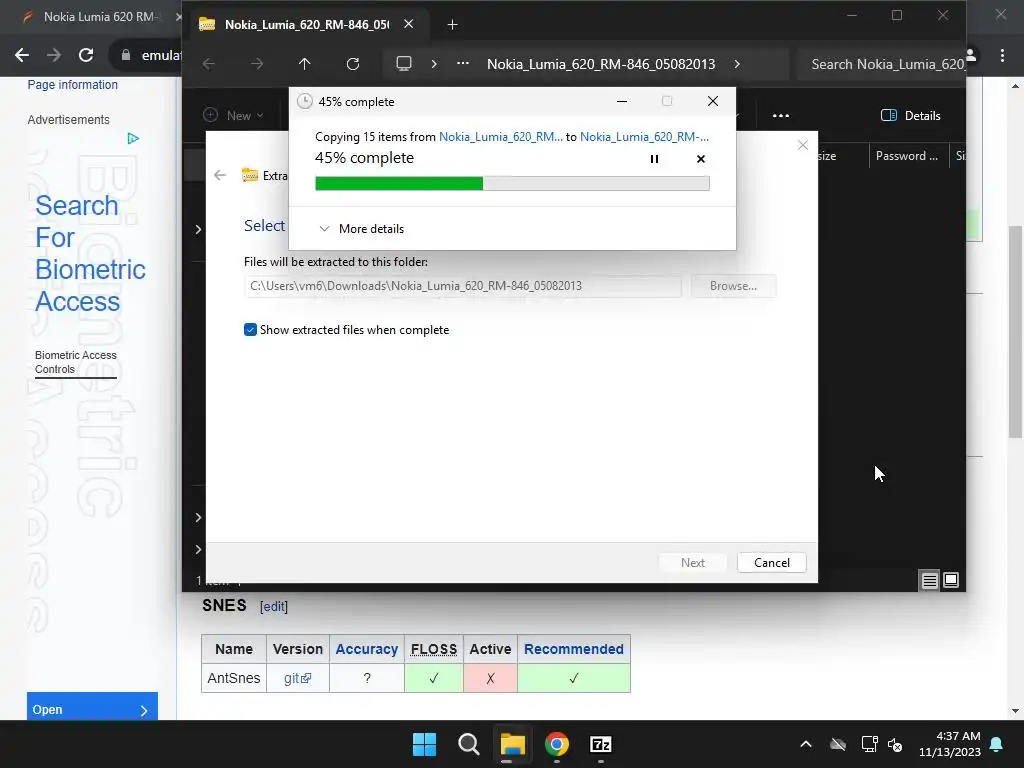Image resolution: width=1024 pixels, height=768 pixels.
Task: Open the See more ellipsis menu
Action: tap(780, 116)
